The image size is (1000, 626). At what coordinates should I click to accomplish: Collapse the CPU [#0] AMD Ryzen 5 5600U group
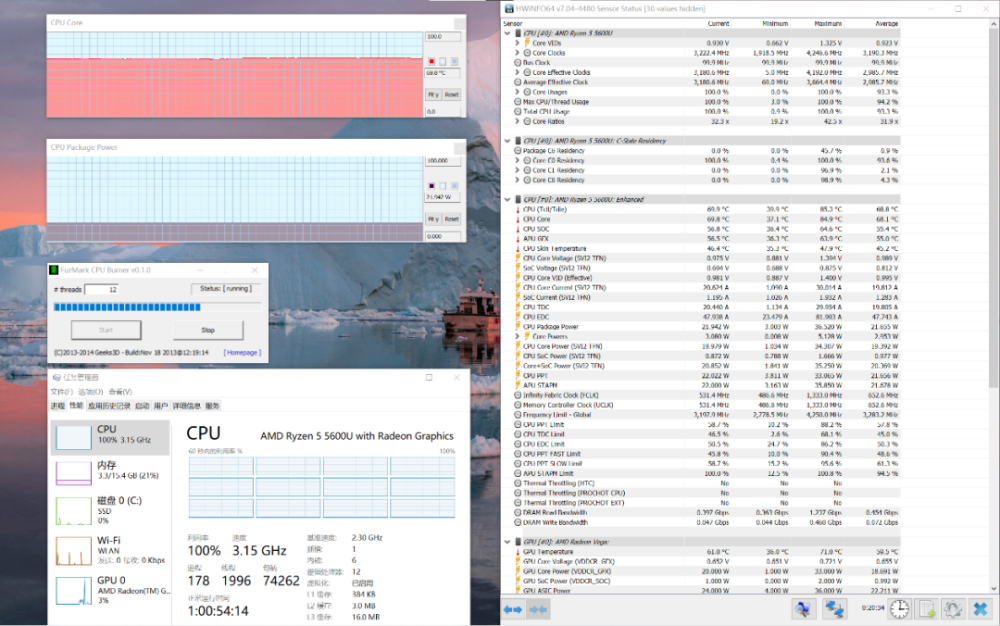click(506, 33)
